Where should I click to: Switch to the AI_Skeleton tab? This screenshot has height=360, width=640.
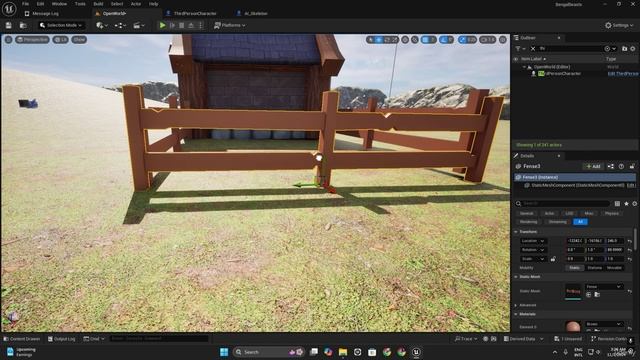(x=256, y=13)
